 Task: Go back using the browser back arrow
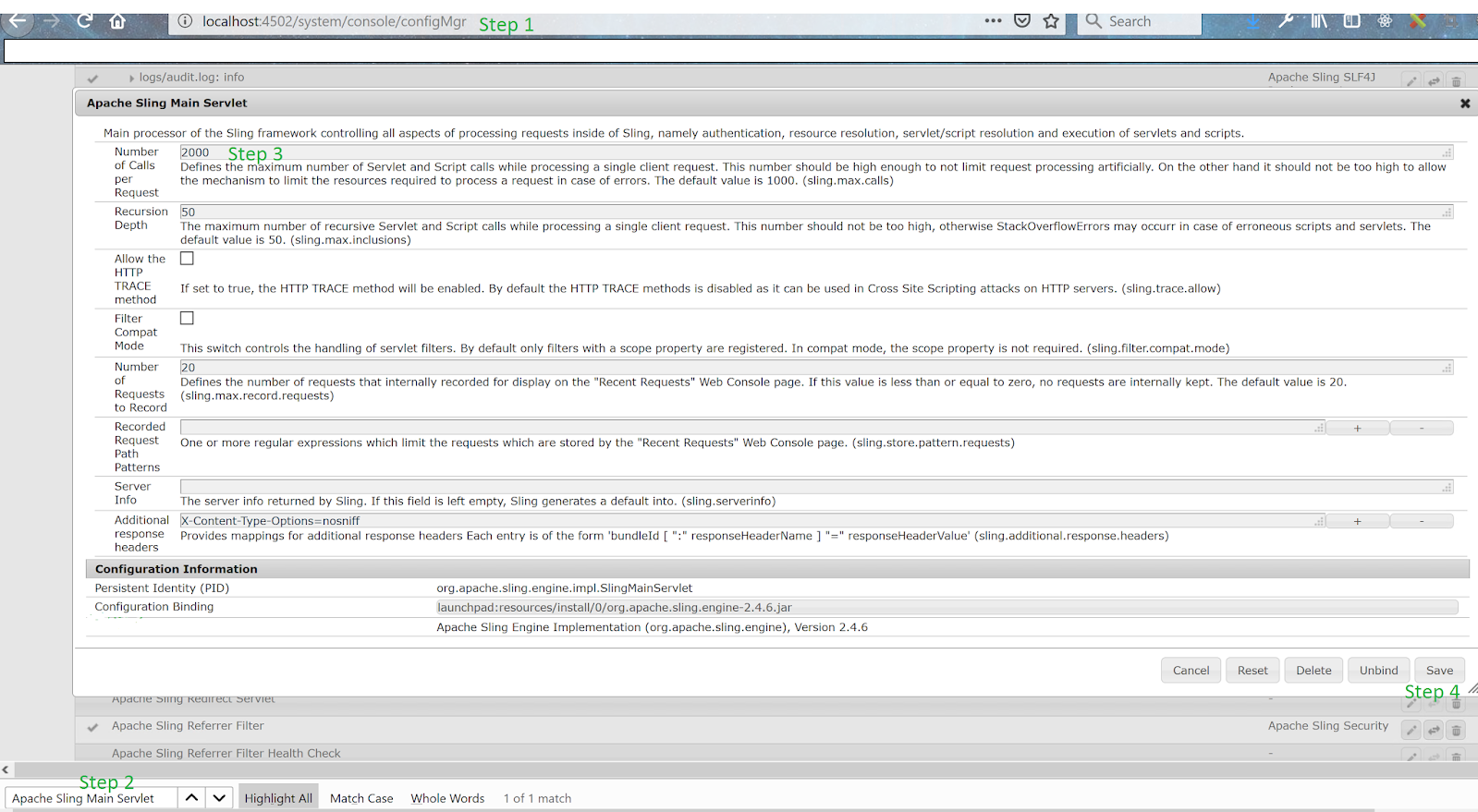[x=17, y=20]
